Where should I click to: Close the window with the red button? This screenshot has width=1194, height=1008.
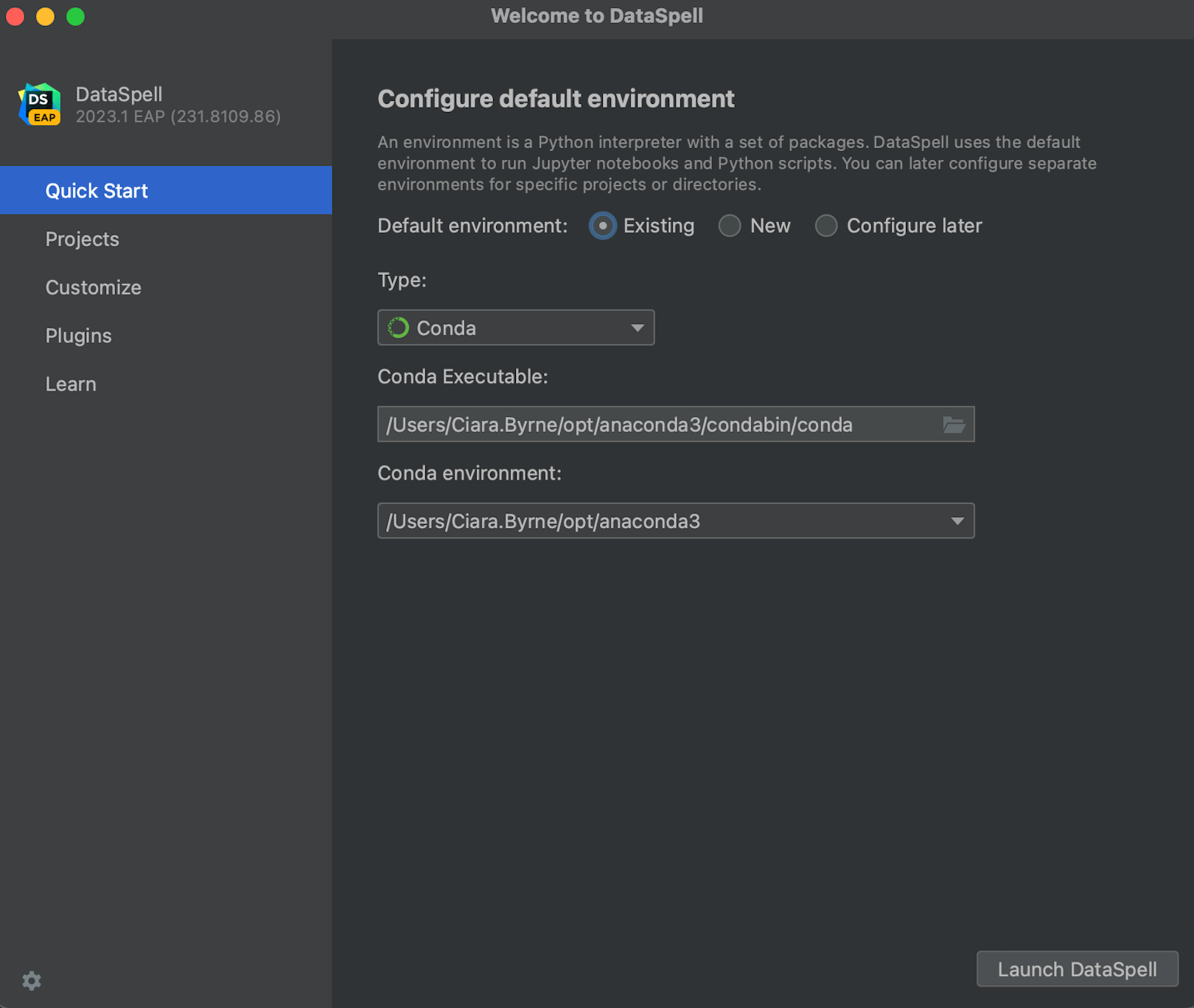click(x=15, y=16)
